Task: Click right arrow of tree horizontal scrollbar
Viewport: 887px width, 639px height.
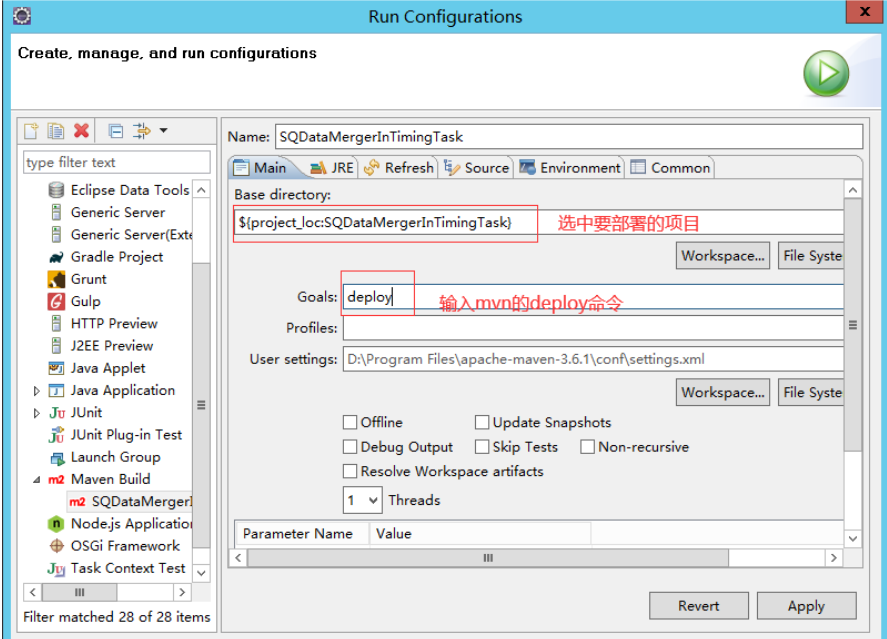Action: click(x=182, y=592)
